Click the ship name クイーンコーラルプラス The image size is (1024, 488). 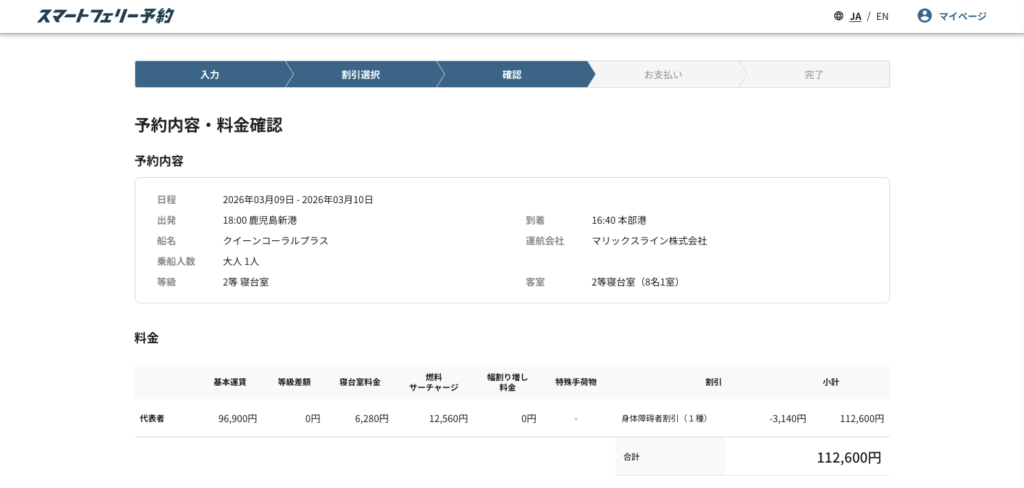pyautogui.click(x=276, y=241)
